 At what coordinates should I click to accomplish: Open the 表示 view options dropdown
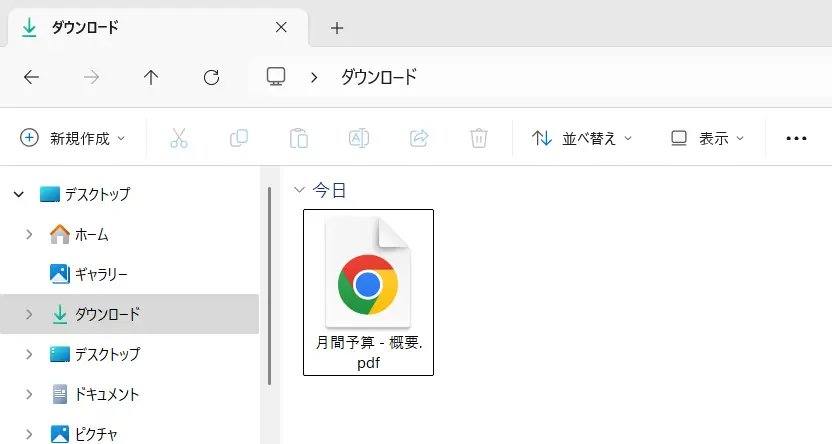pyautogui.click(x=707, y=138)
